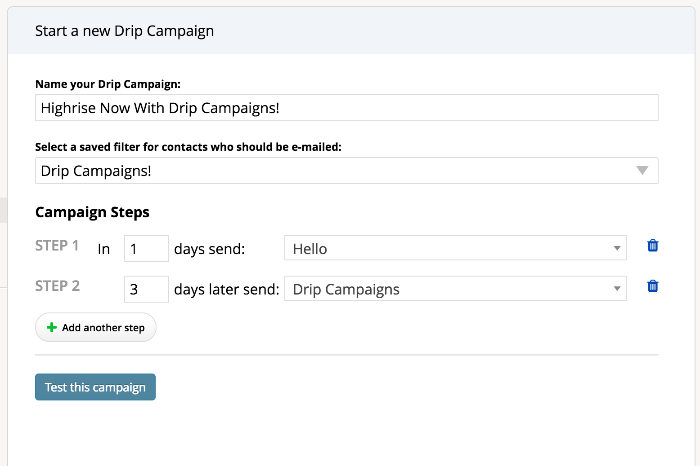Click the Campaign Steps heading

tap(92, 212)
